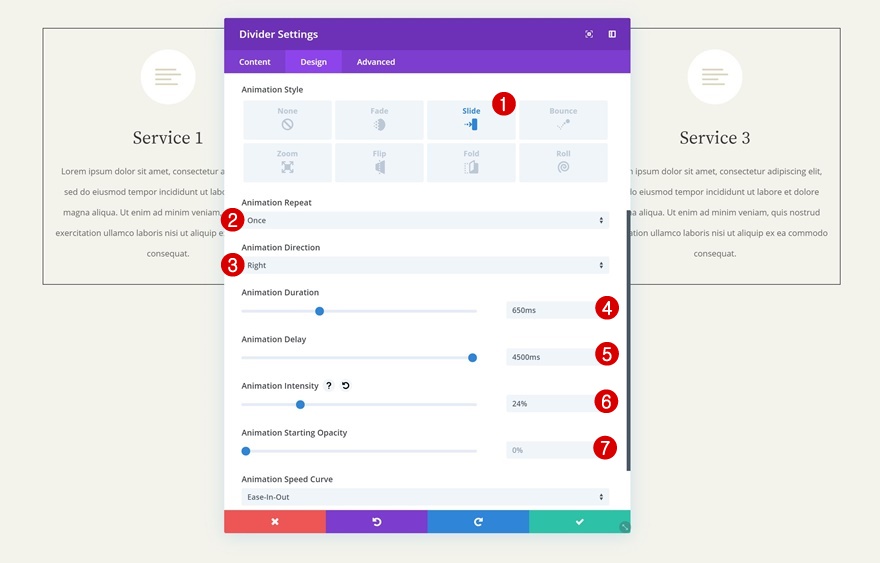Open the Animation Speed Curve dropdown

(x=425, y=497)
